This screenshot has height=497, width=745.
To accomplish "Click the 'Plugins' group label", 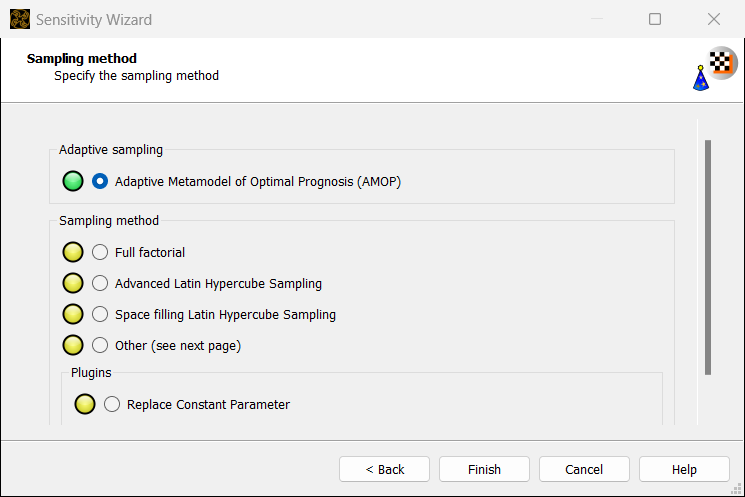I will [x=91, y=373].
